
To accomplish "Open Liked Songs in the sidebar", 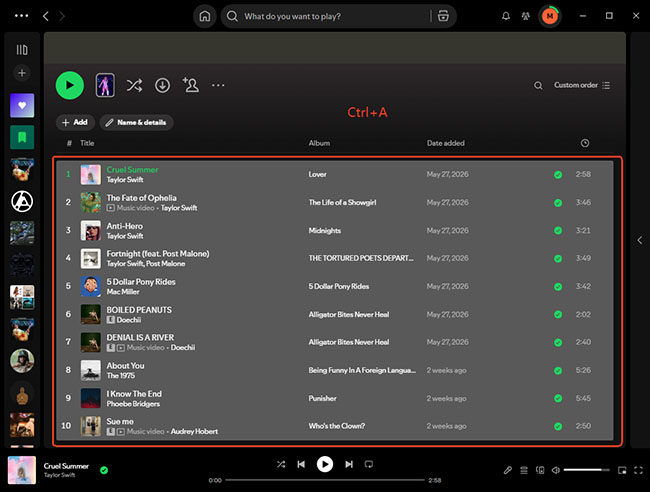I will tap(22, 105).
